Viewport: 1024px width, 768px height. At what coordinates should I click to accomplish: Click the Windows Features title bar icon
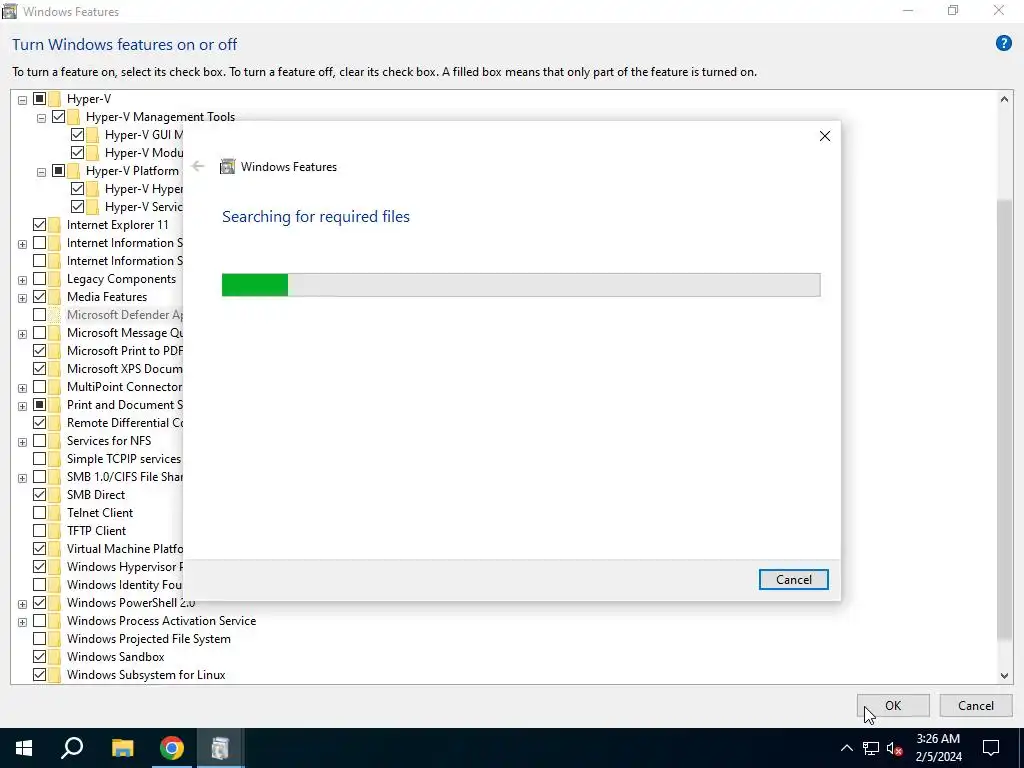(9, 11)
